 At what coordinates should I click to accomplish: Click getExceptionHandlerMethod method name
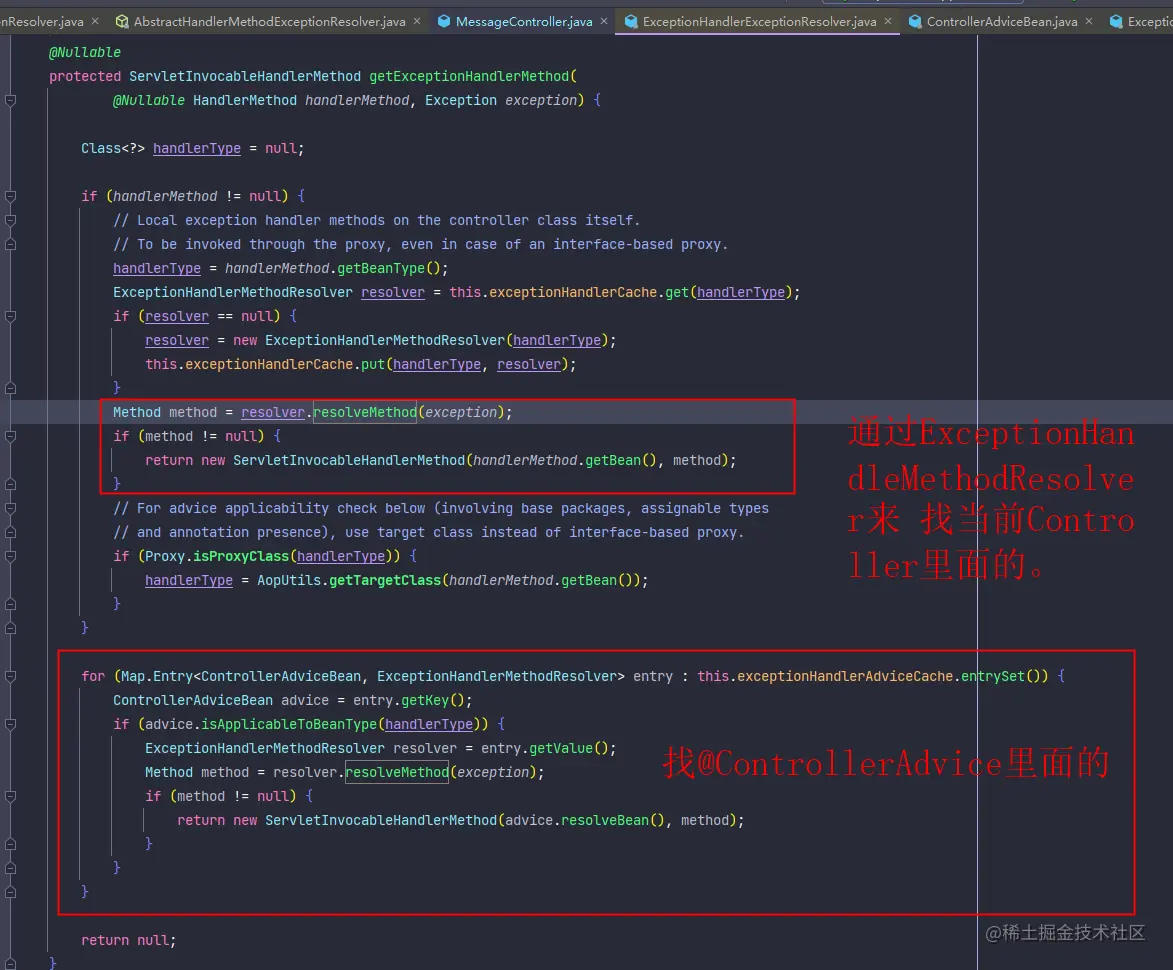coord(469,76)
